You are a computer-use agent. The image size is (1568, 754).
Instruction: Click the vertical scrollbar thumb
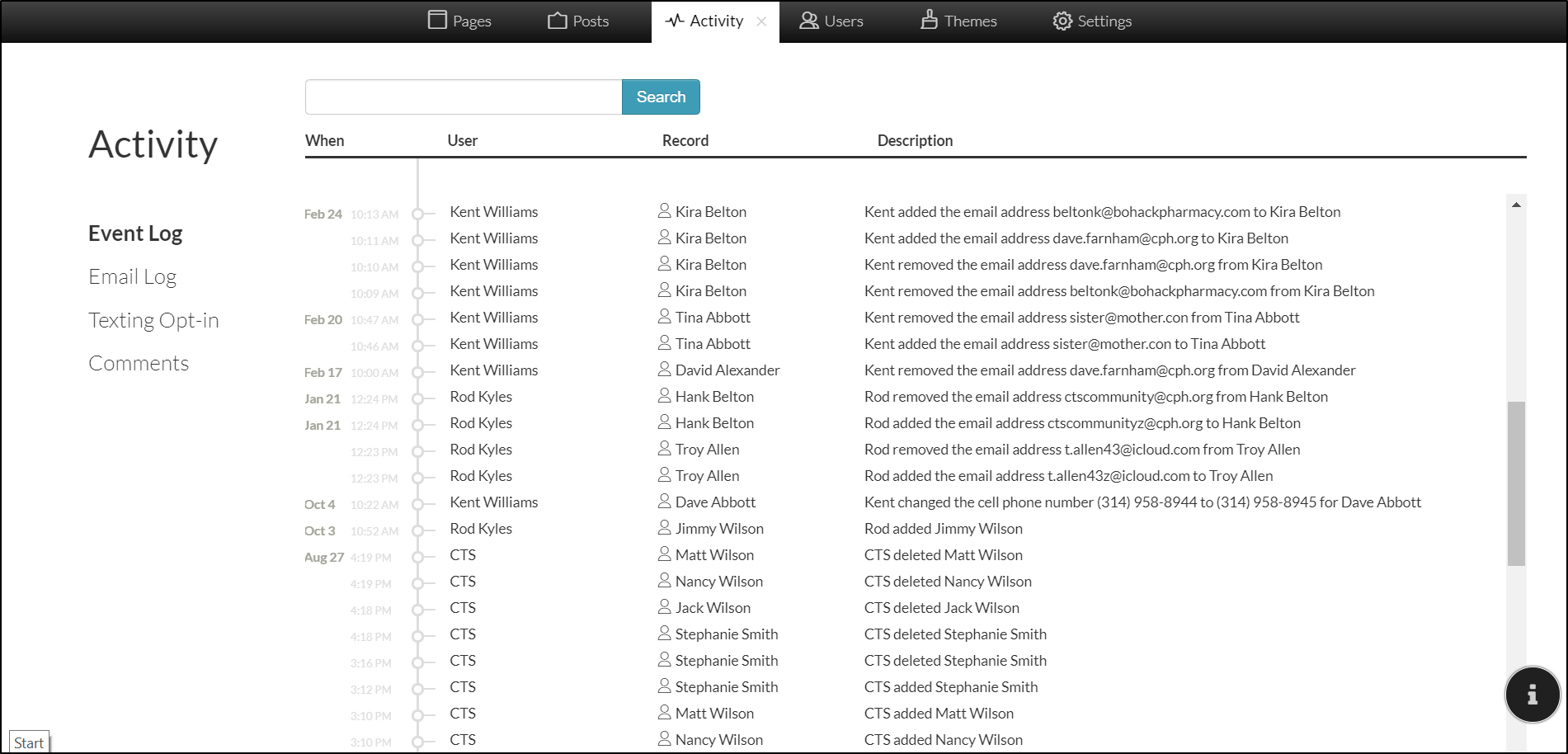(x=1516, y=483)
